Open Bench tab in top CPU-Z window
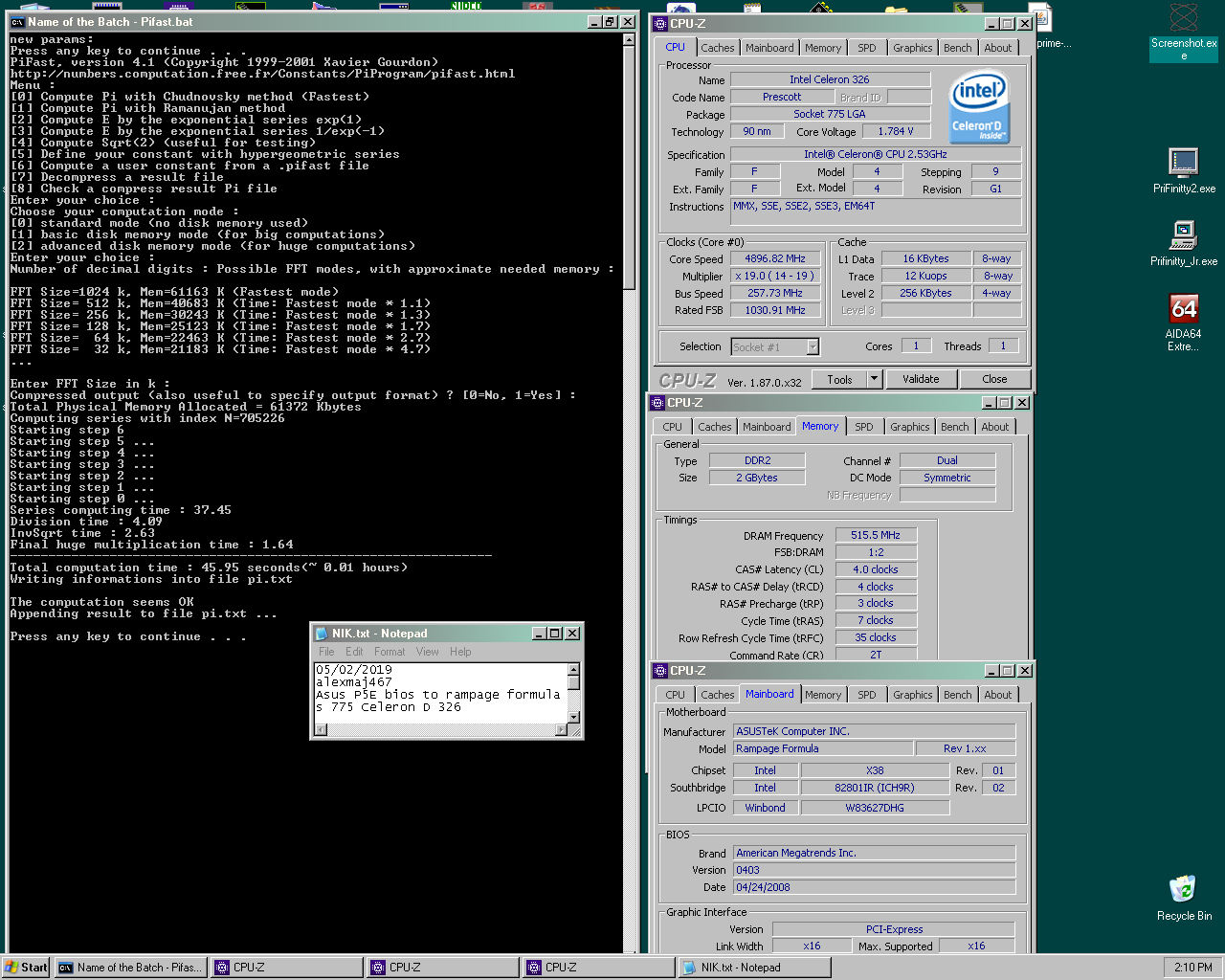This screenshot has height=980, width=1225. coord(958,48)
